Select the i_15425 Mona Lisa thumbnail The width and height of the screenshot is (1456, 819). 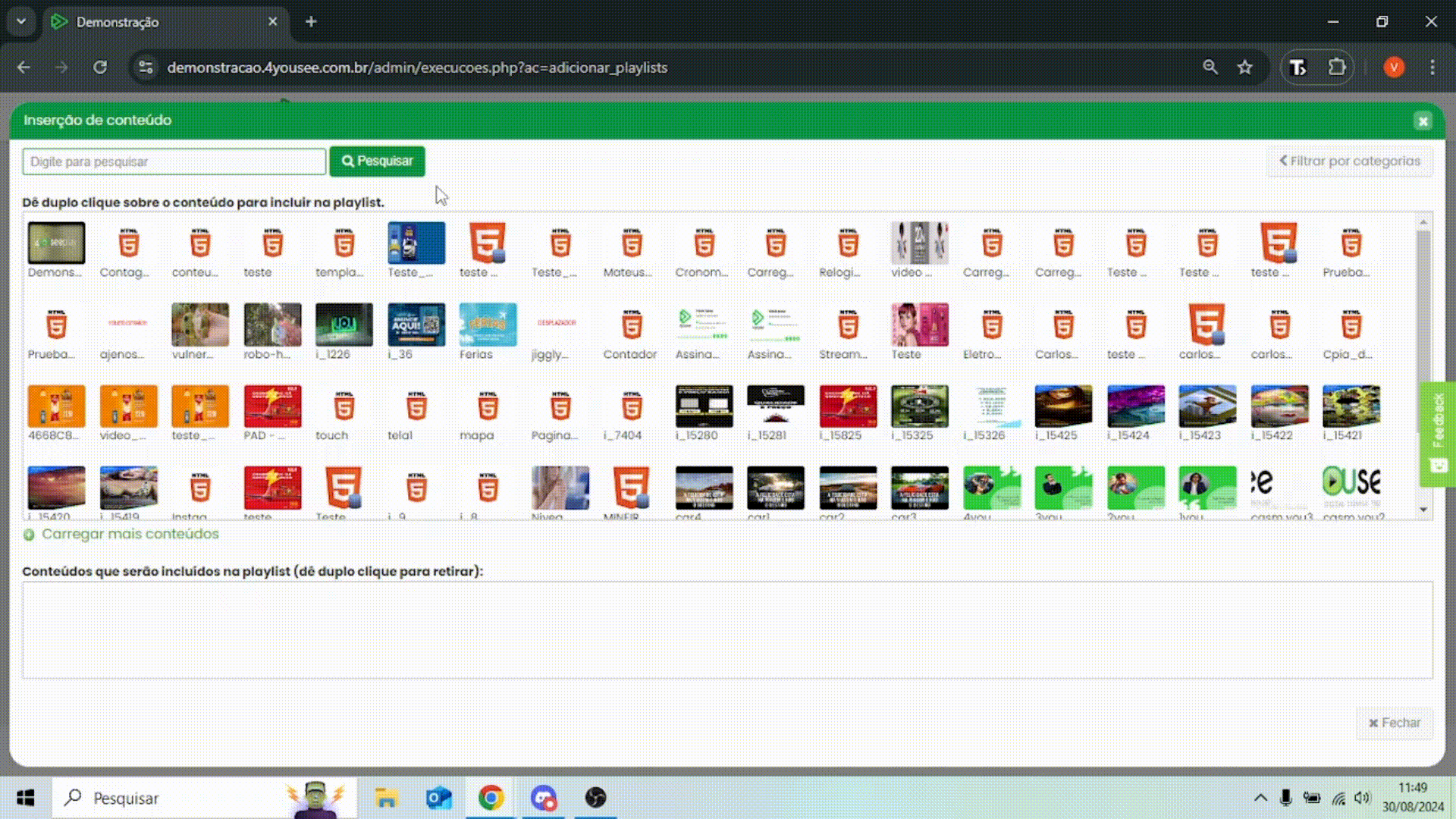tap(1063, 406)
